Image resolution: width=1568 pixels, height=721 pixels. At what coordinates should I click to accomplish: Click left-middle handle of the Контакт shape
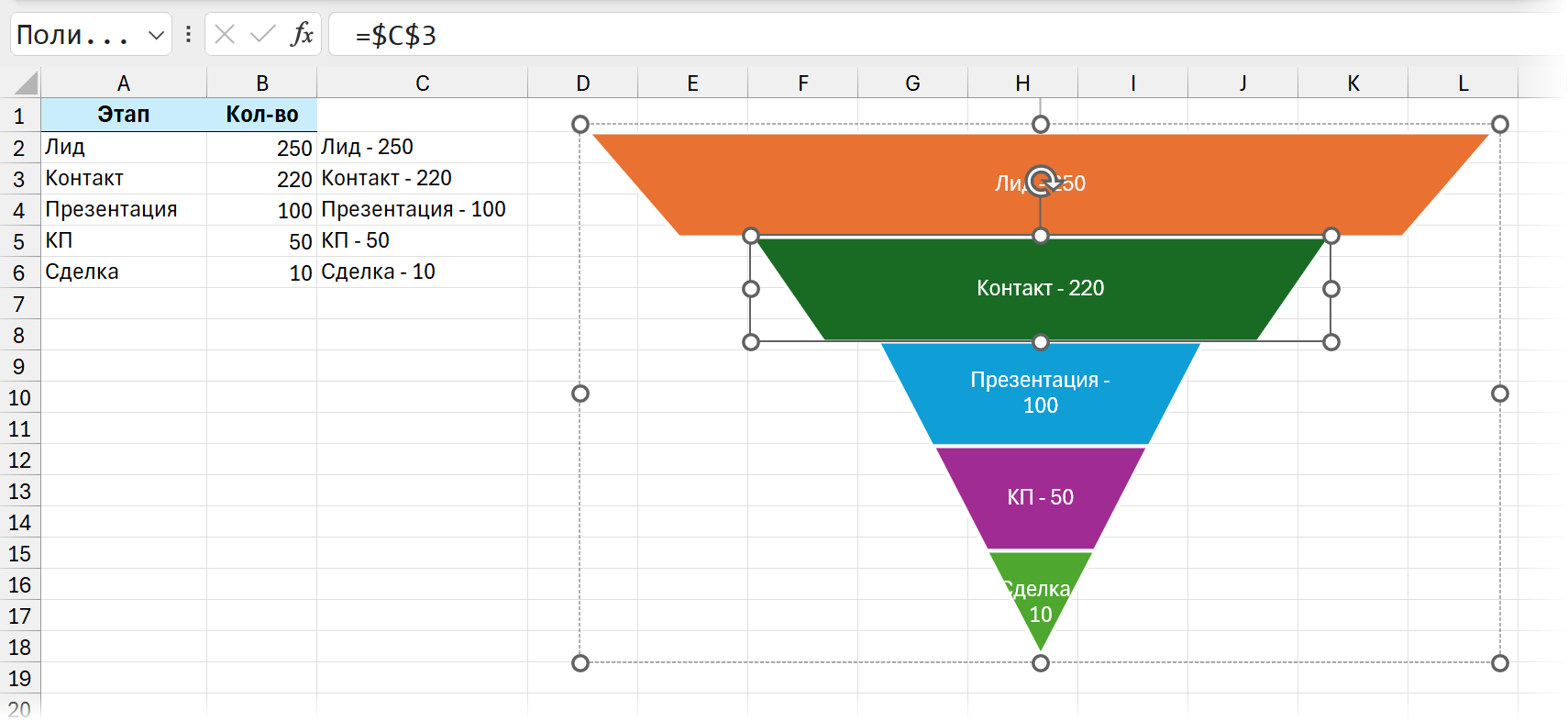pos(751,289)
